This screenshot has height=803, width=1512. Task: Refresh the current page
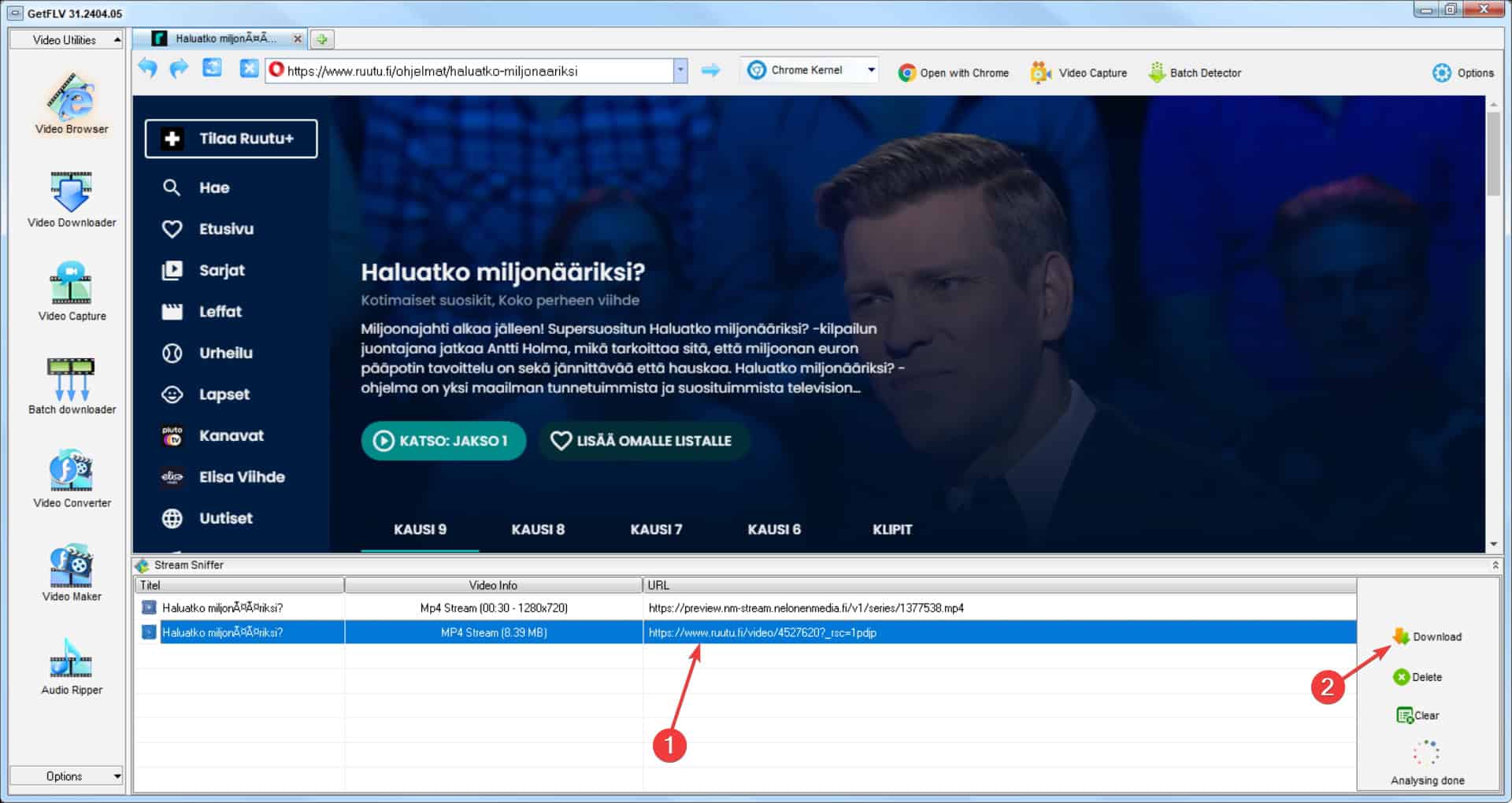(213, 68)
